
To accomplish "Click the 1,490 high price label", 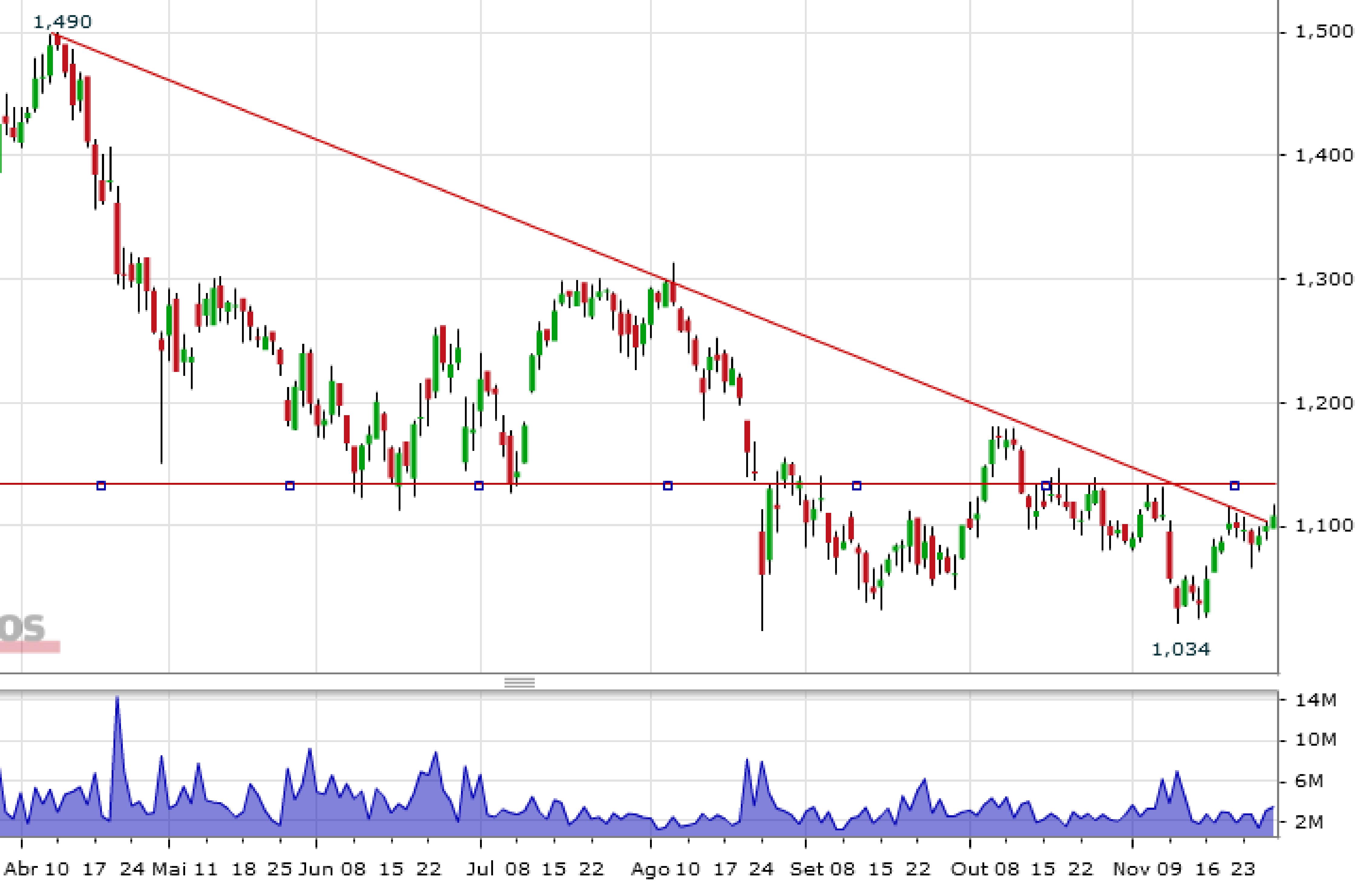I will [62, 22].
